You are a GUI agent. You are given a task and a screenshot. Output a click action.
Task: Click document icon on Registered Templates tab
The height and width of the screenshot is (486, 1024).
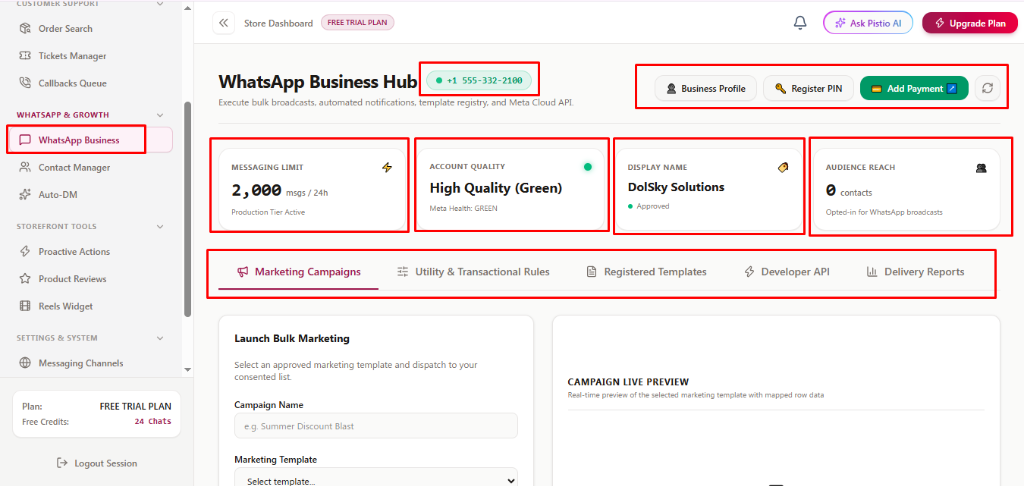point(592,272)
